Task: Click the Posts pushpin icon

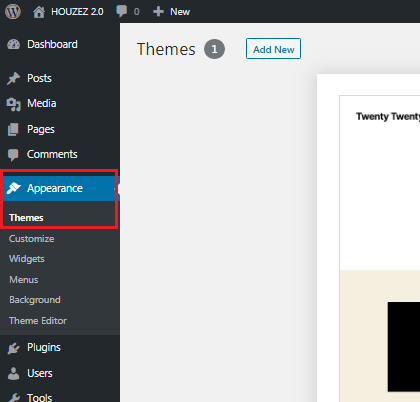Action: tap(14, 79)
